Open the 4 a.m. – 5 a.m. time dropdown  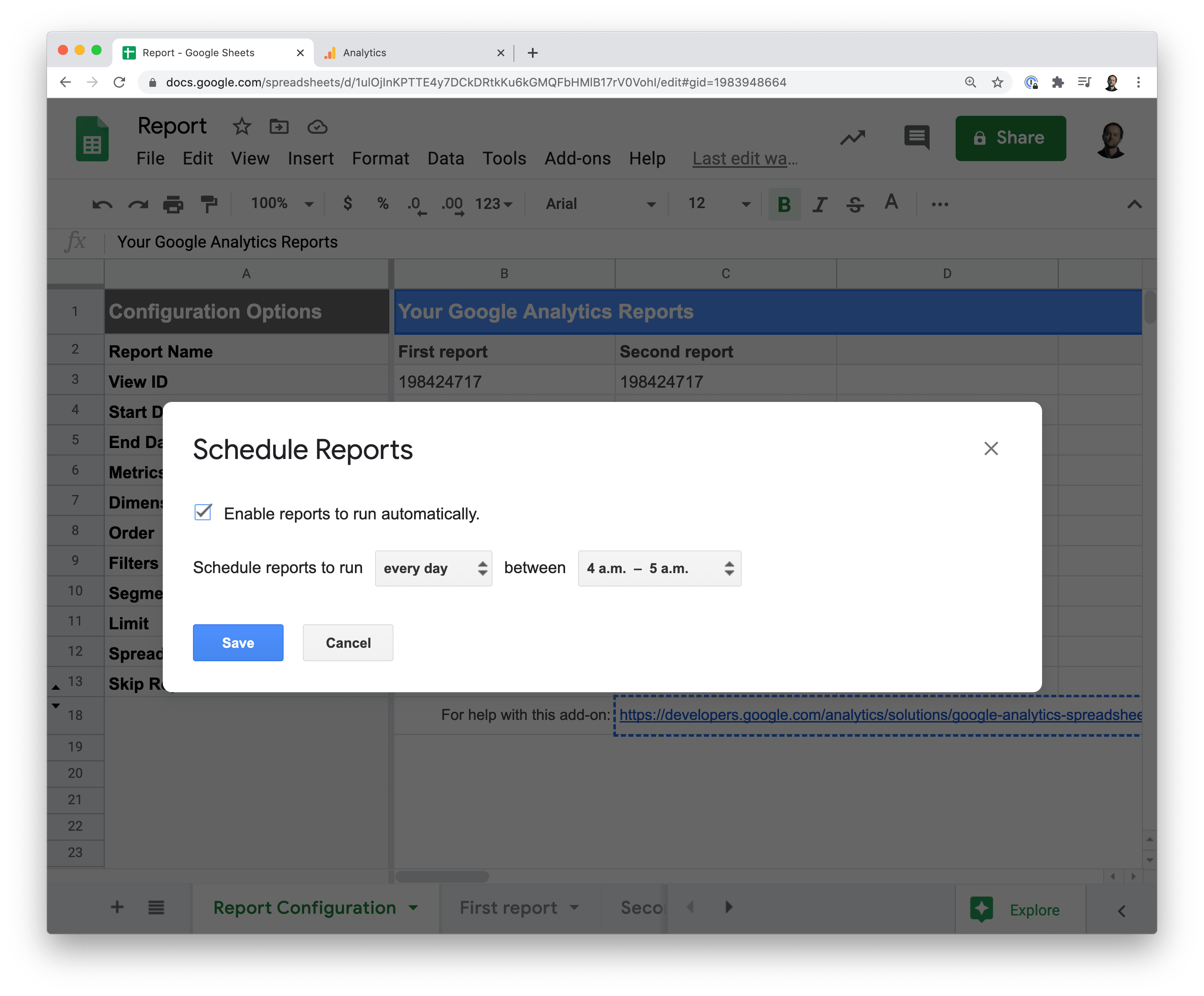[659, 568]
